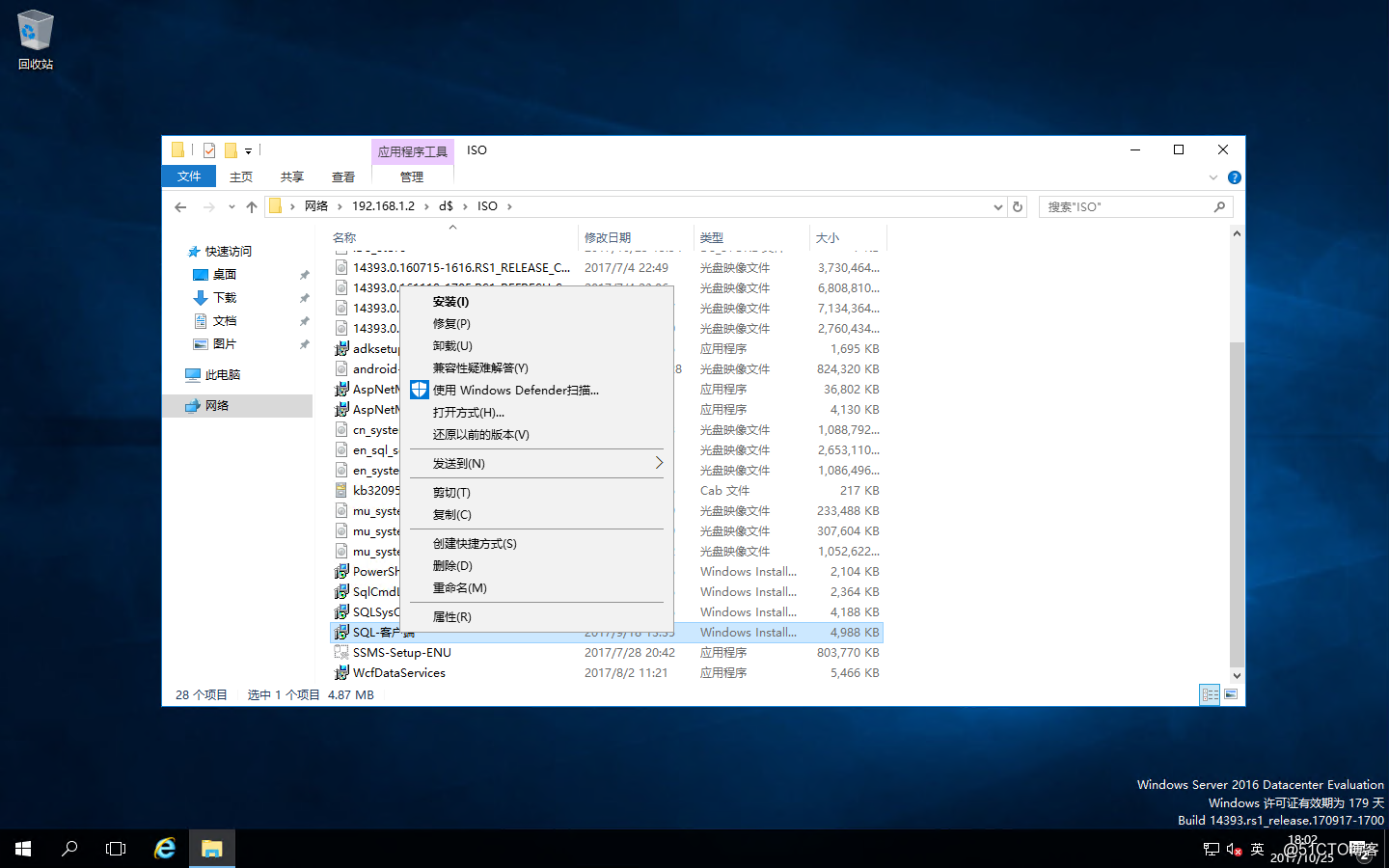Choose 属性(R) from the context menu

point(536,617)
